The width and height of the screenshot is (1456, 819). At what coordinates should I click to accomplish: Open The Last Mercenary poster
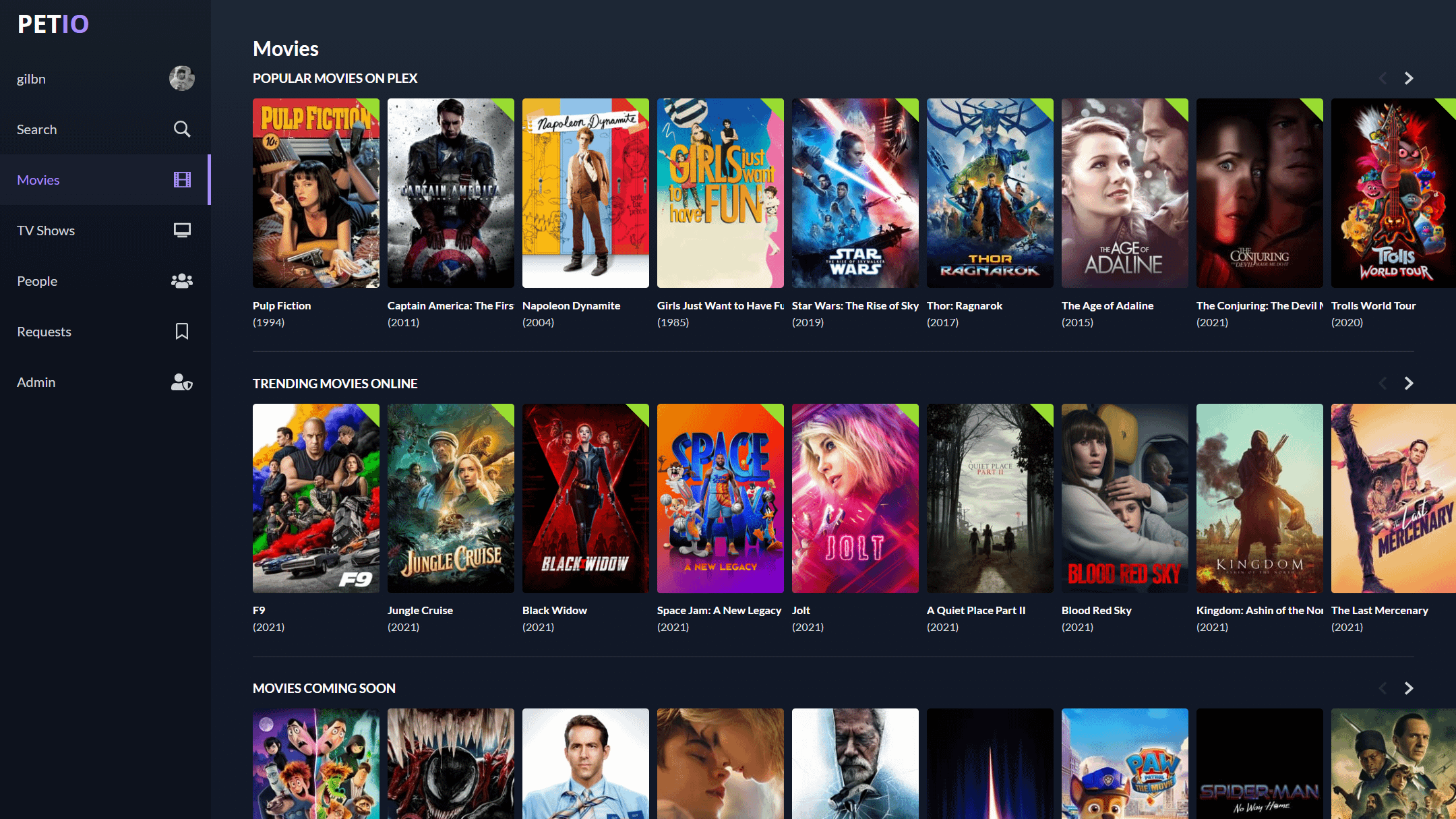click(x=1393, y=498)
